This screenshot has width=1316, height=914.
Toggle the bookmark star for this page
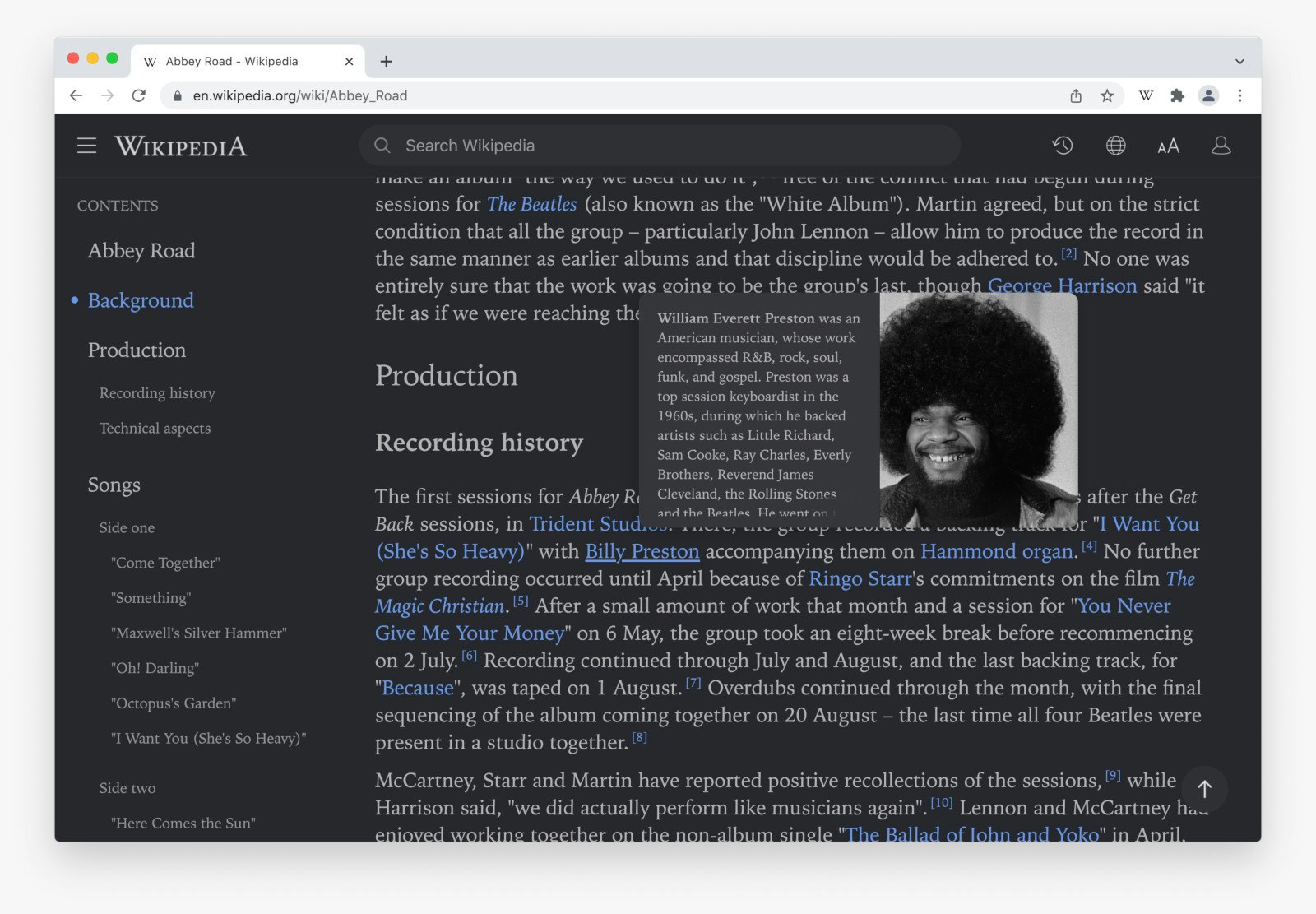point(1106,95)
